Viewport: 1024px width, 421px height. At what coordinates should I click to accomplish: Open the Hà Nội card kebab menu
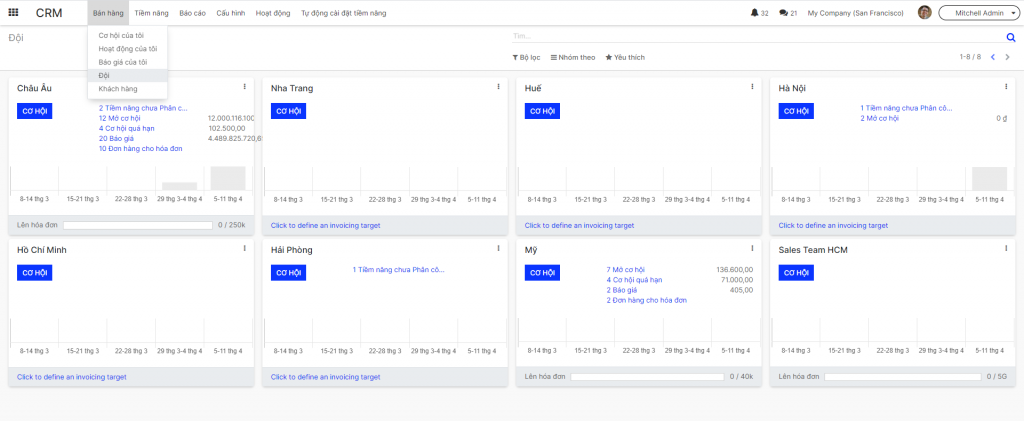click(x=1006, y=86)
